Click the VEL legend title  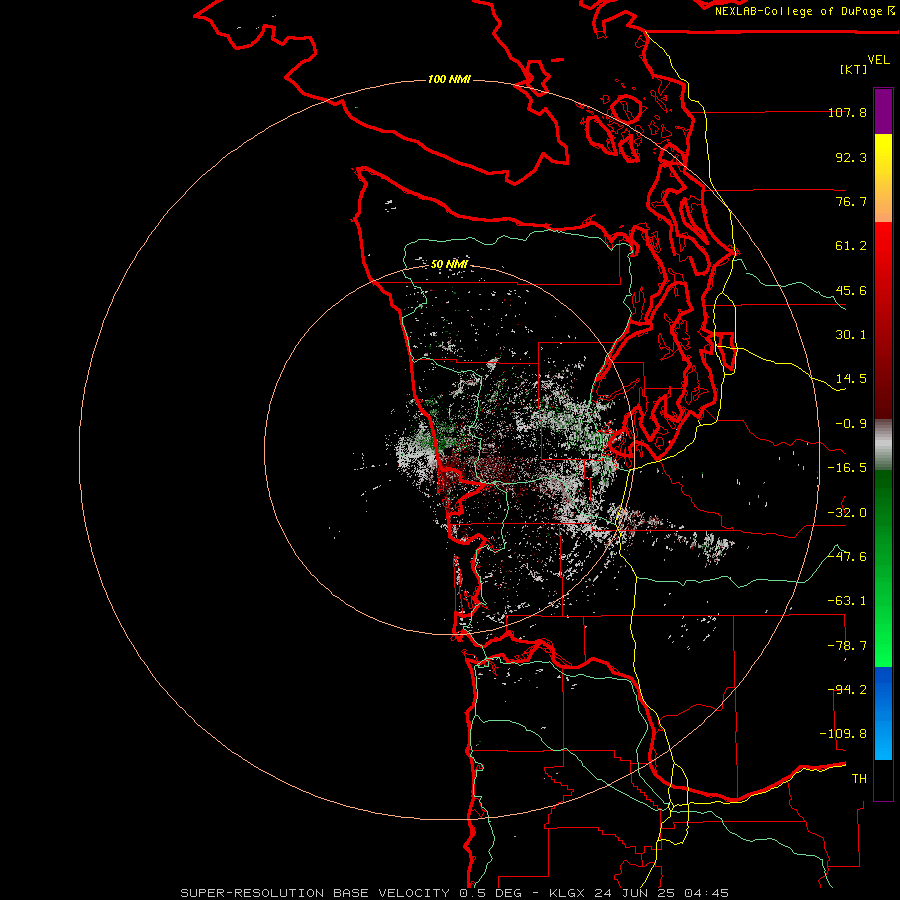pos(878,60)
